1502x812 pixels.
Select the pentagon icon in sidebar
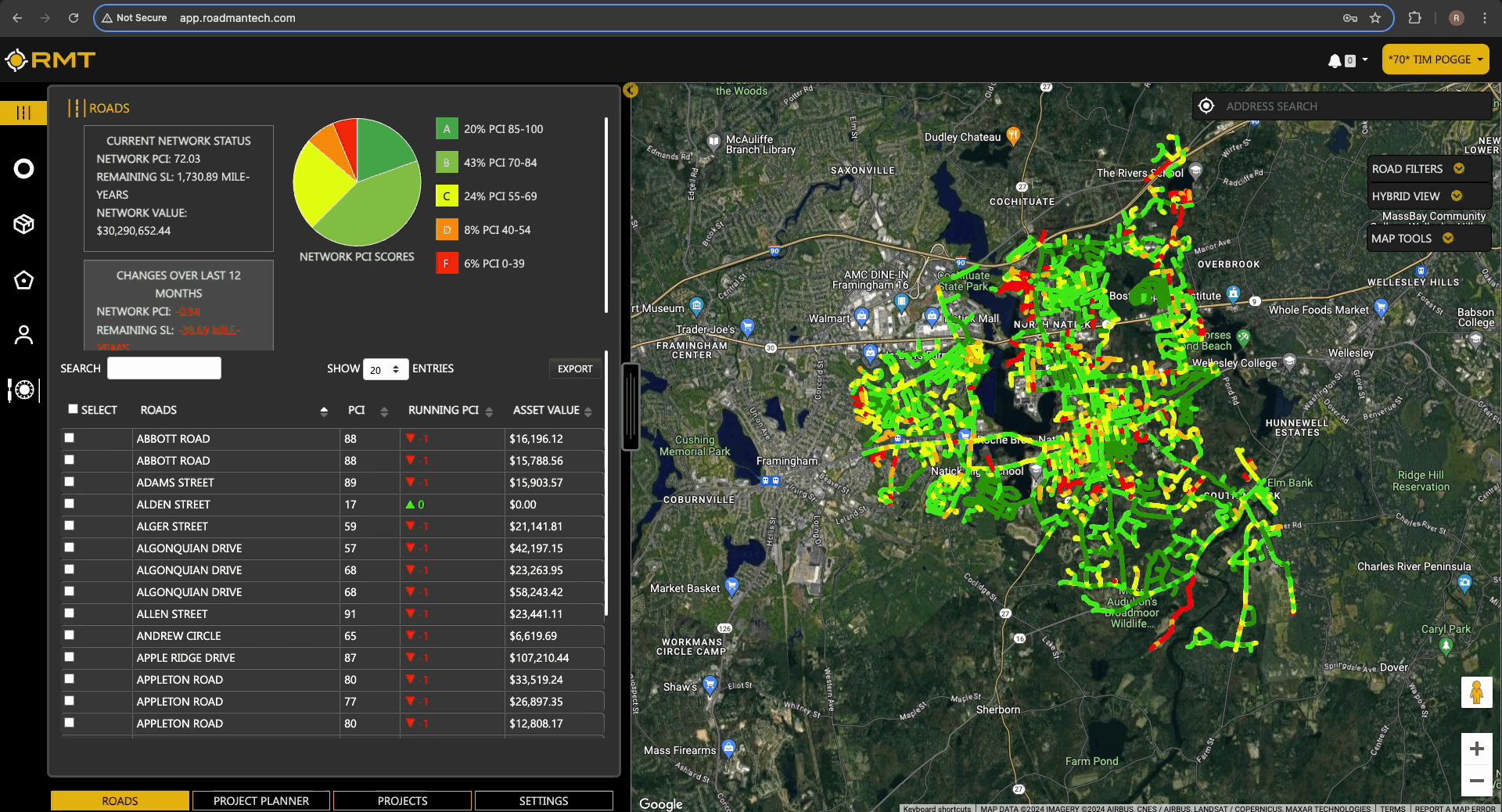(x=23, y=280)
